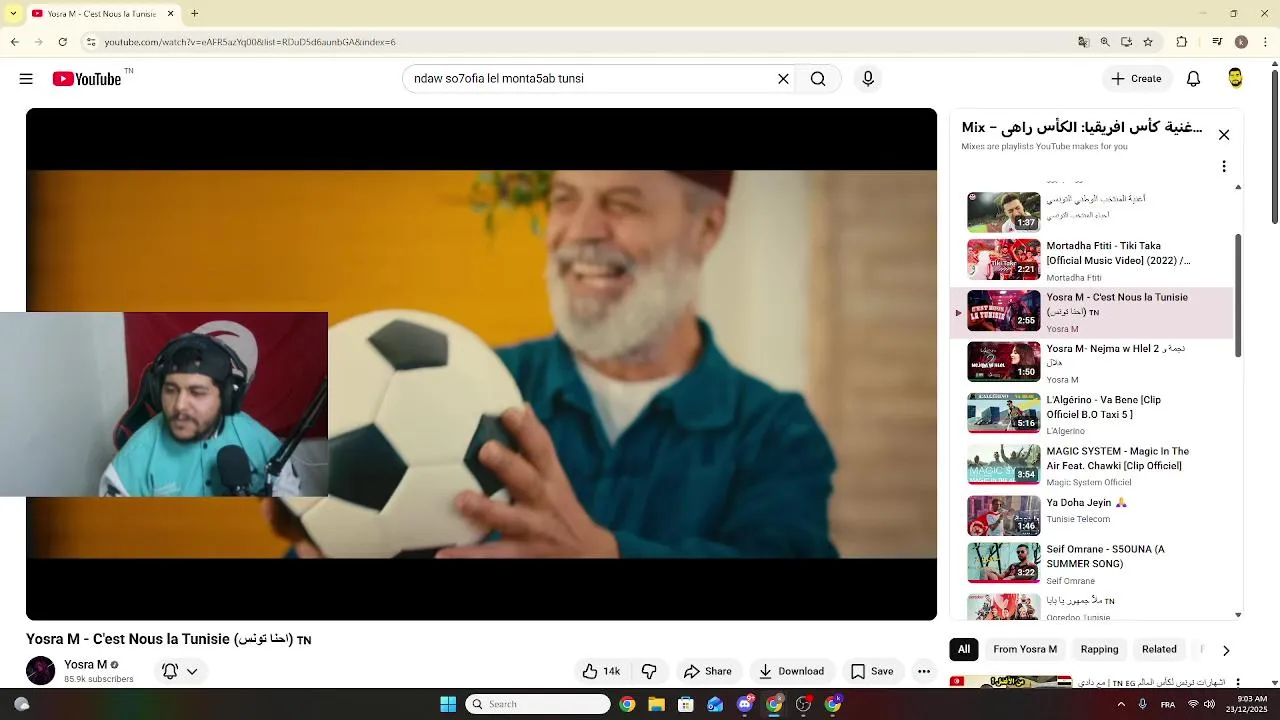Translate this page icon
The height and width of the screenshot is (720, 1280).
pyautogui.click(x=1083, y=42)
